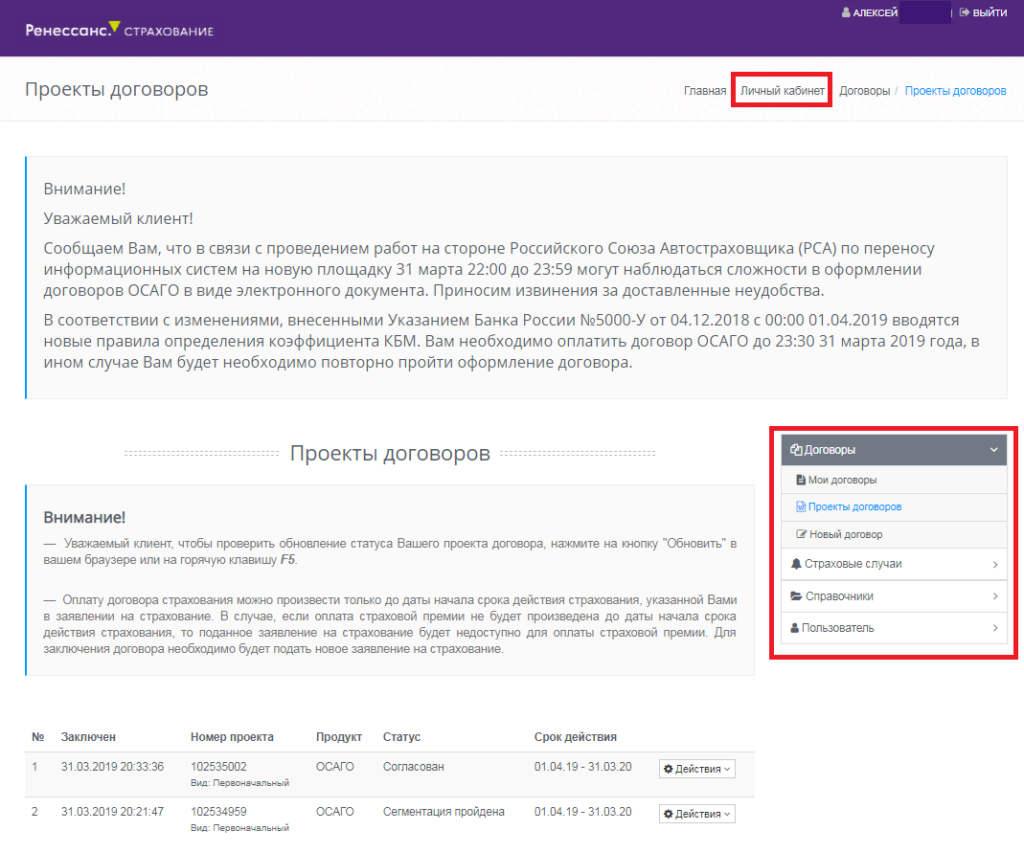Open Личный кабинет breadcrumb link

click(x=782, y=91)
